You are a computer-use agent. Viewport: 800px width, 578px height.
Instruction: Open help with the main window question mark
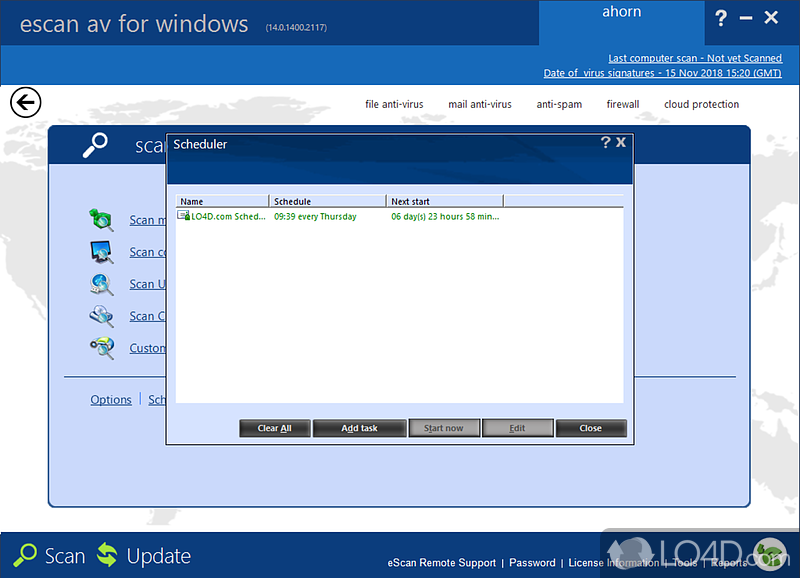tap(720, 18)
